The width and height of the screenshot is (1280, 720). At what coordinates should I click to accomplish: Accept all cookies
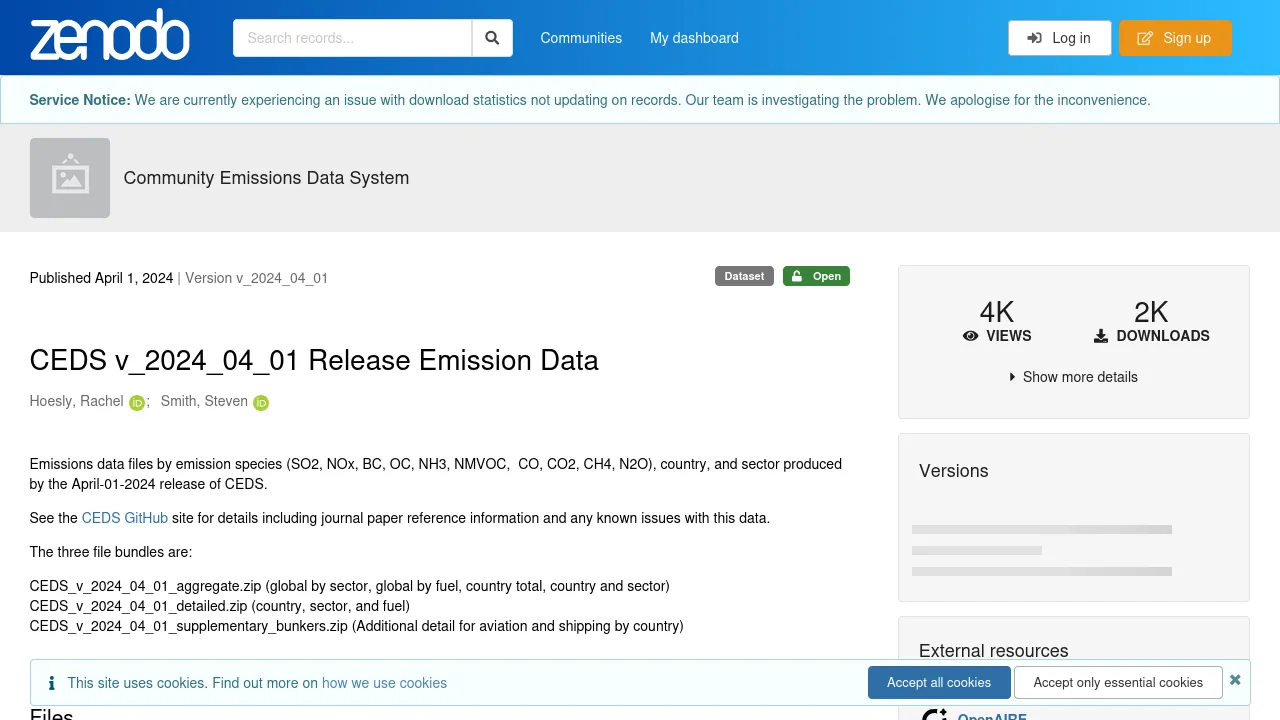(x=939, y=682)
